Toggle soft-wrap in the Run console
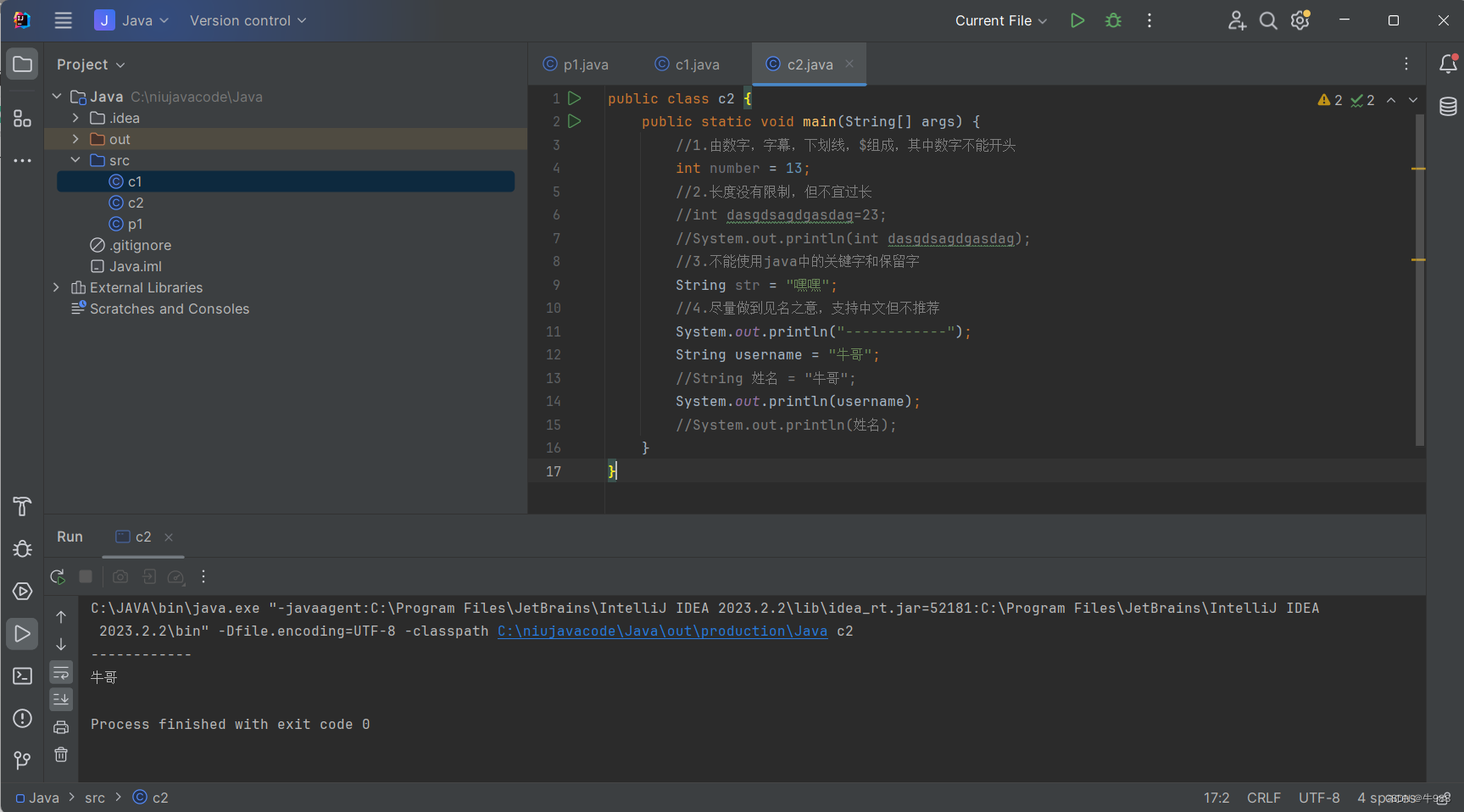The width and height of the screenshot is (1464, 812). pyautogui.click(x=60, y=672)
